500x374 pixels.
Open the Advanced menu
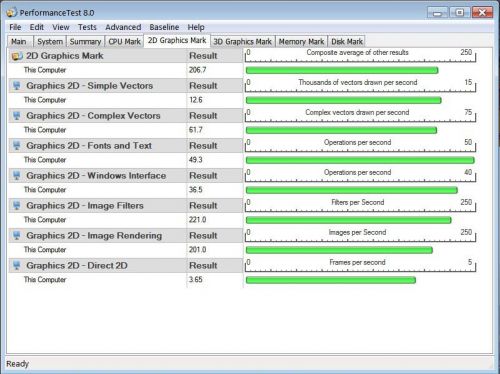123,27
